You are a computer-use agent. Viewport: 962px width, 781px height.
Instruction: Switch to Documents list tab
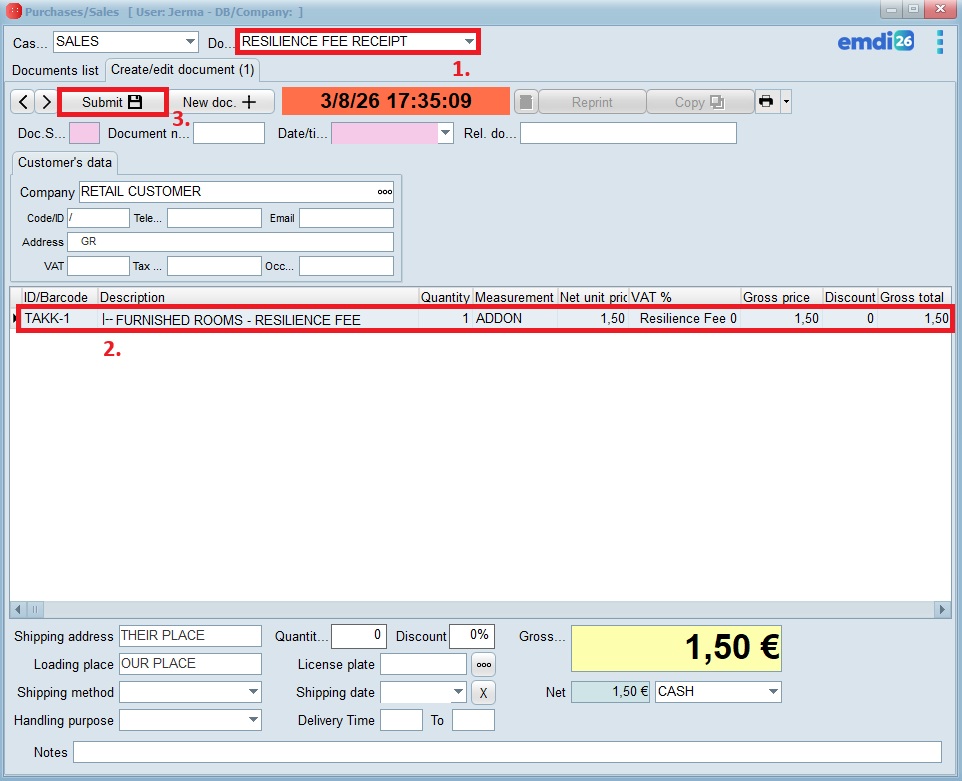[55, 70]
